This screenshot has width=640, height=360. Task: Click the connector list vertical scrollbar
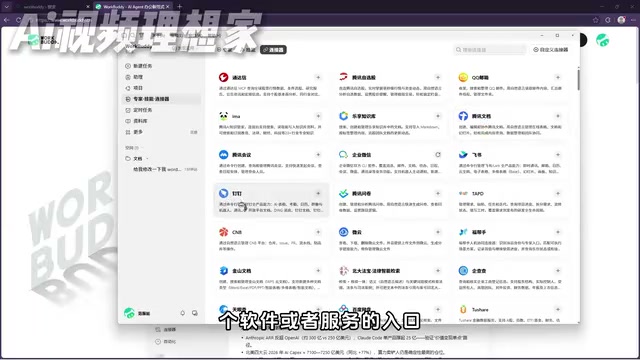(x=578, y=80)
